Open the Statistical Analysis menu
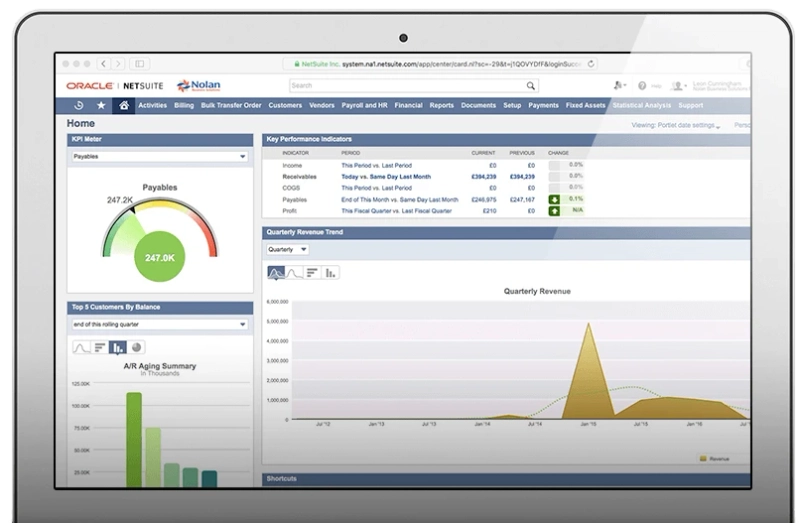This screenshot has width=800, height=523. point(642,106)
